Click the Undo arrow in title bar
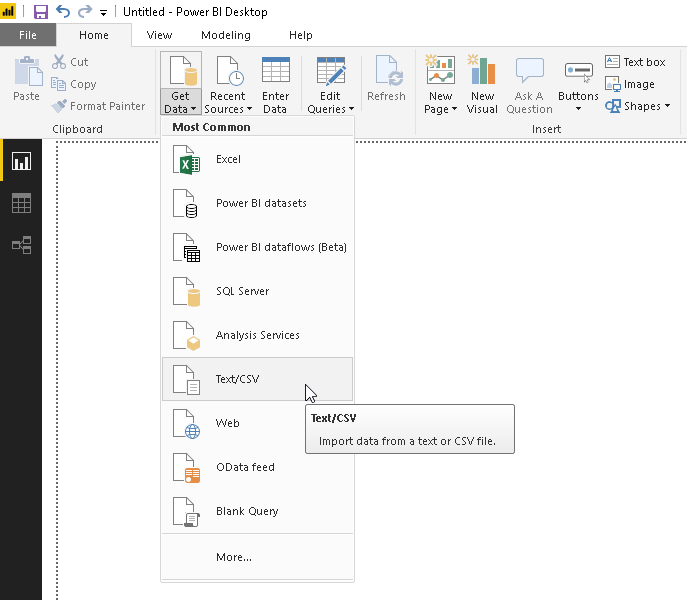The width and height of the screenshot is (687, 600). tap(63, 12)
